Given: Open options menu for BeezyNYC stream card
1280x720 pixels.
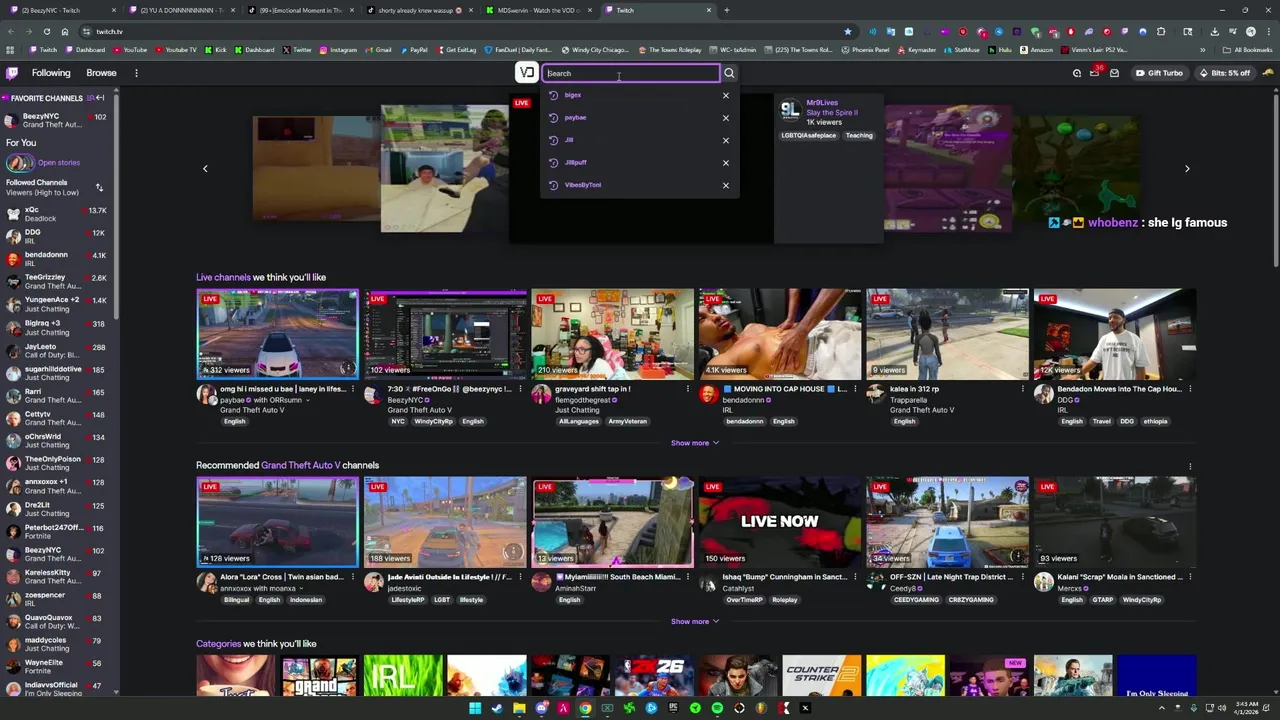Looking at the screenshot, I should click(520, 389).
